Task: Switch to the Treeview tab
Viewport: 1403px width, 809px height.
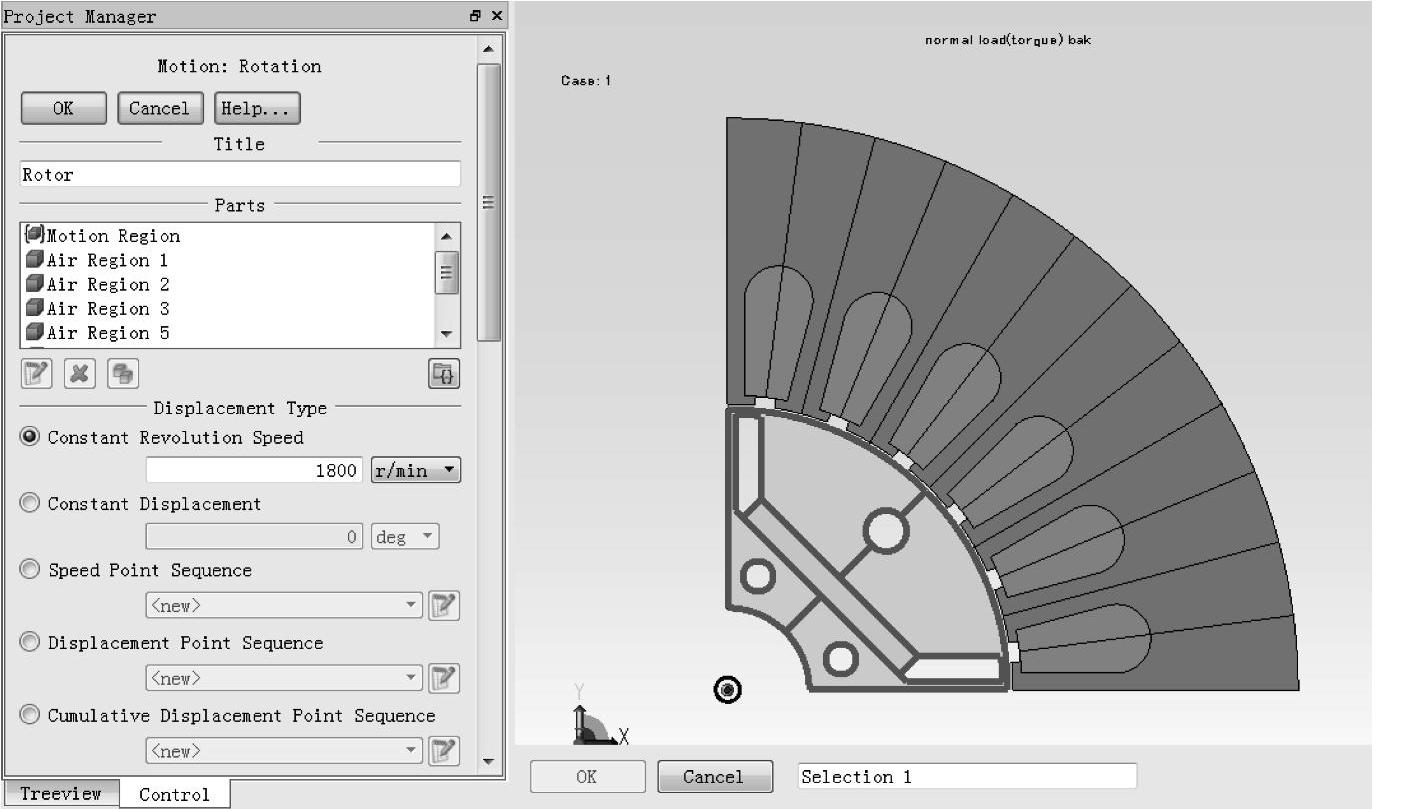Action: tap(60, 794)
